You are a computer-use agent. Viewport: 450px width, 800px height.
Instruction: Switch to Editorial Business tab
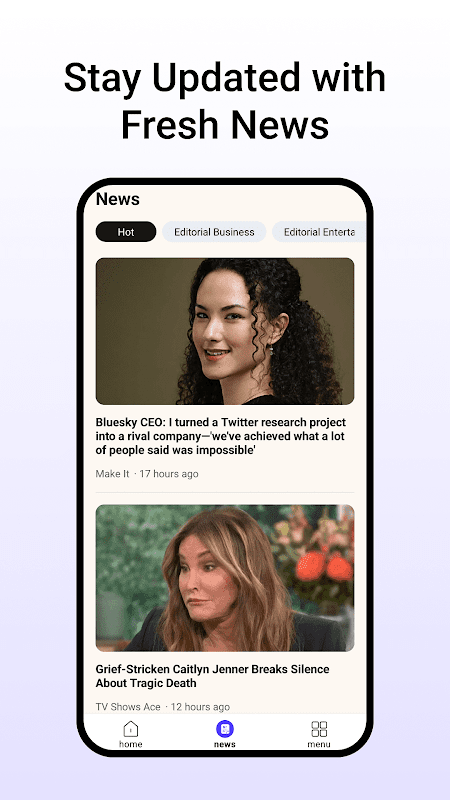click(214, 232)
